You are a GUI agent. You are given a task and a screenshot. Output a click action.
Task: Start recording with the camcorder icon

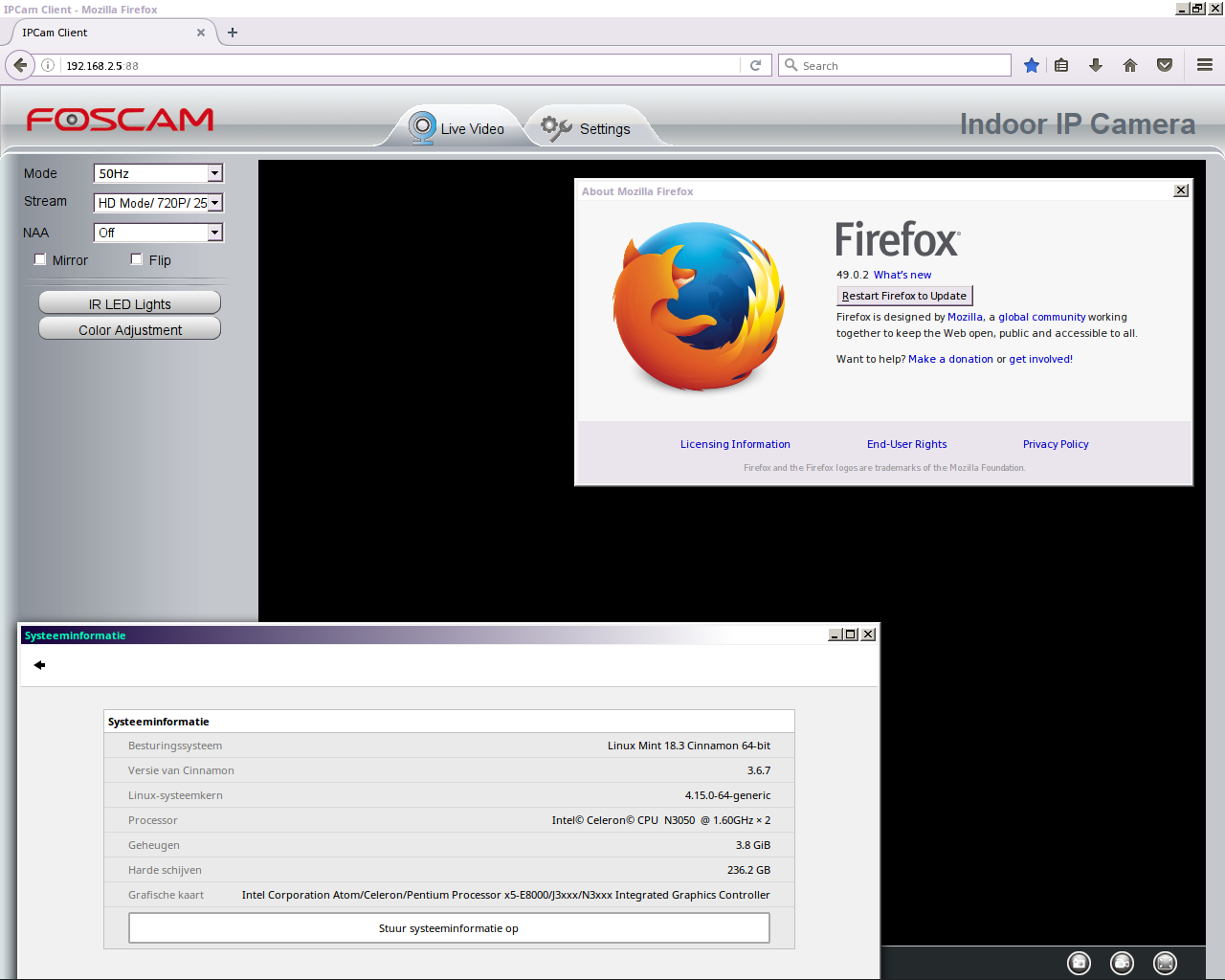click(x=1122, y=963)
